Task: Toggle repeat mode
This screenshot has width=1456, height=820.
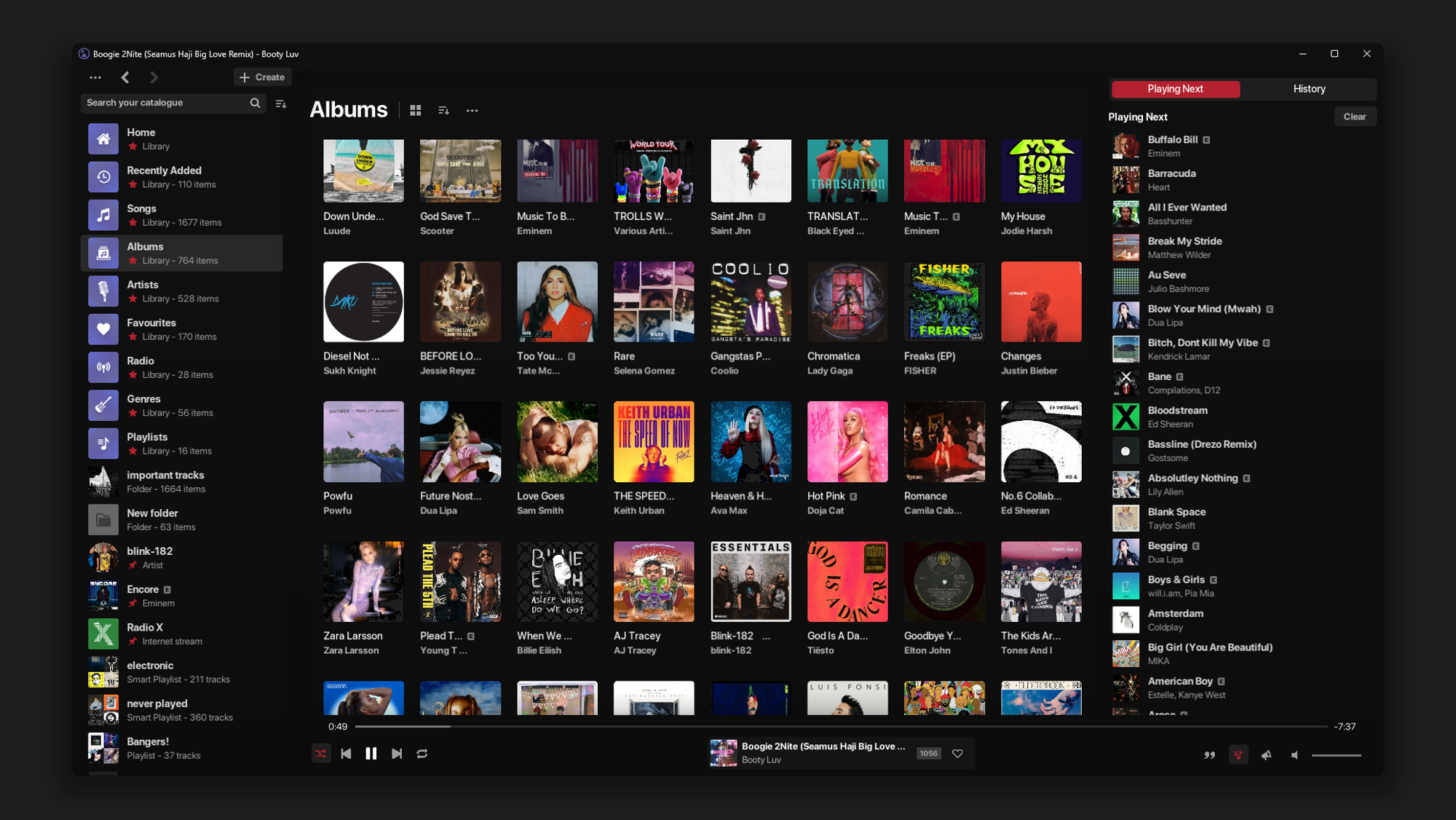Action: (422, 754)
